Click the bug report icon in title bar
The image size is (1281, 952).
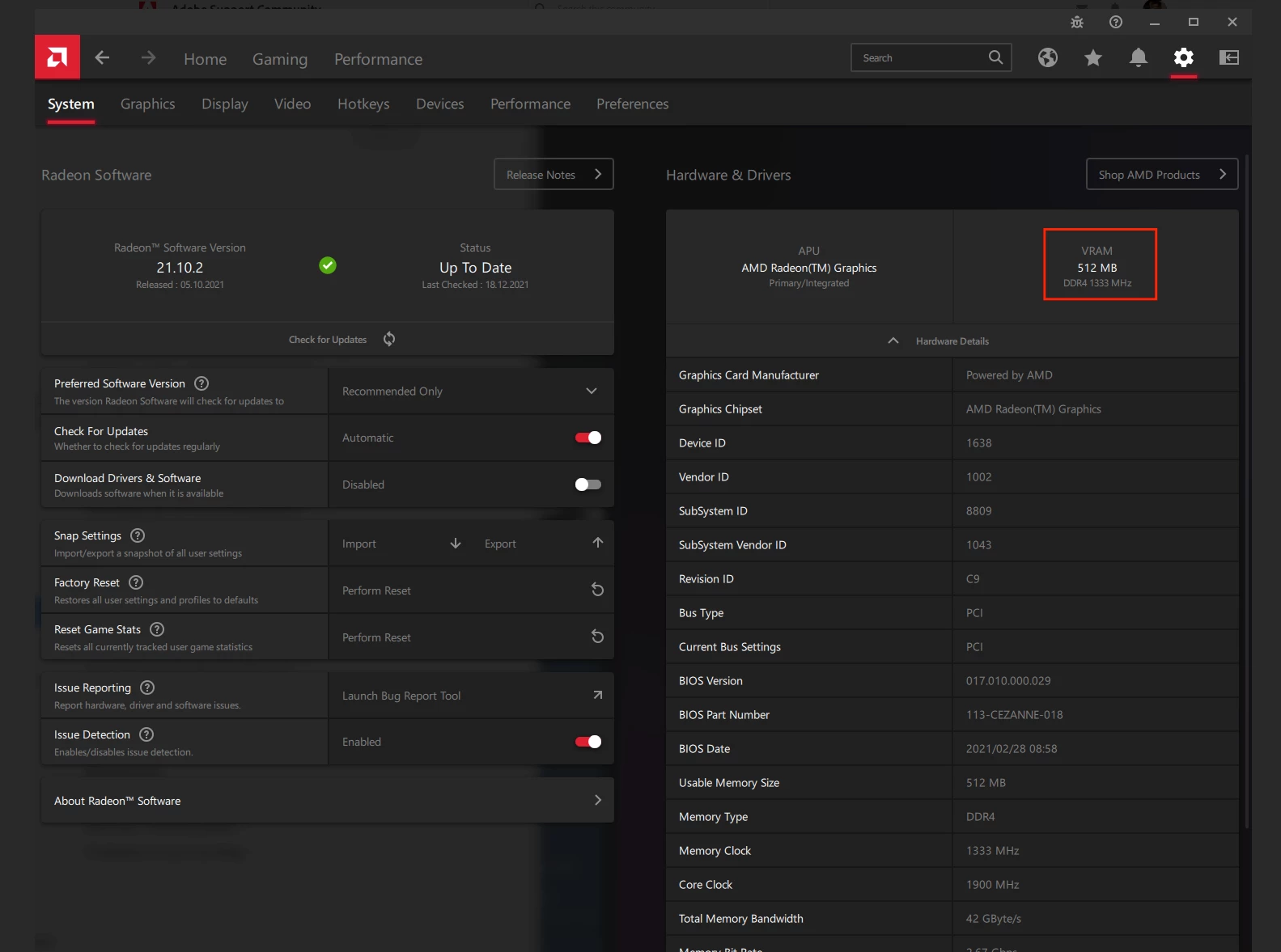pos(1077,22)
